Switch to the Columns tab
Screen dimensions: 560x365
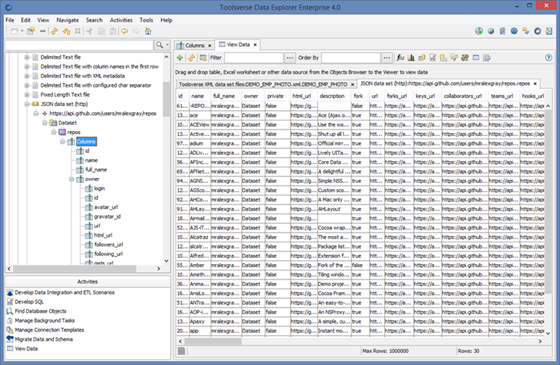[195, 45]
